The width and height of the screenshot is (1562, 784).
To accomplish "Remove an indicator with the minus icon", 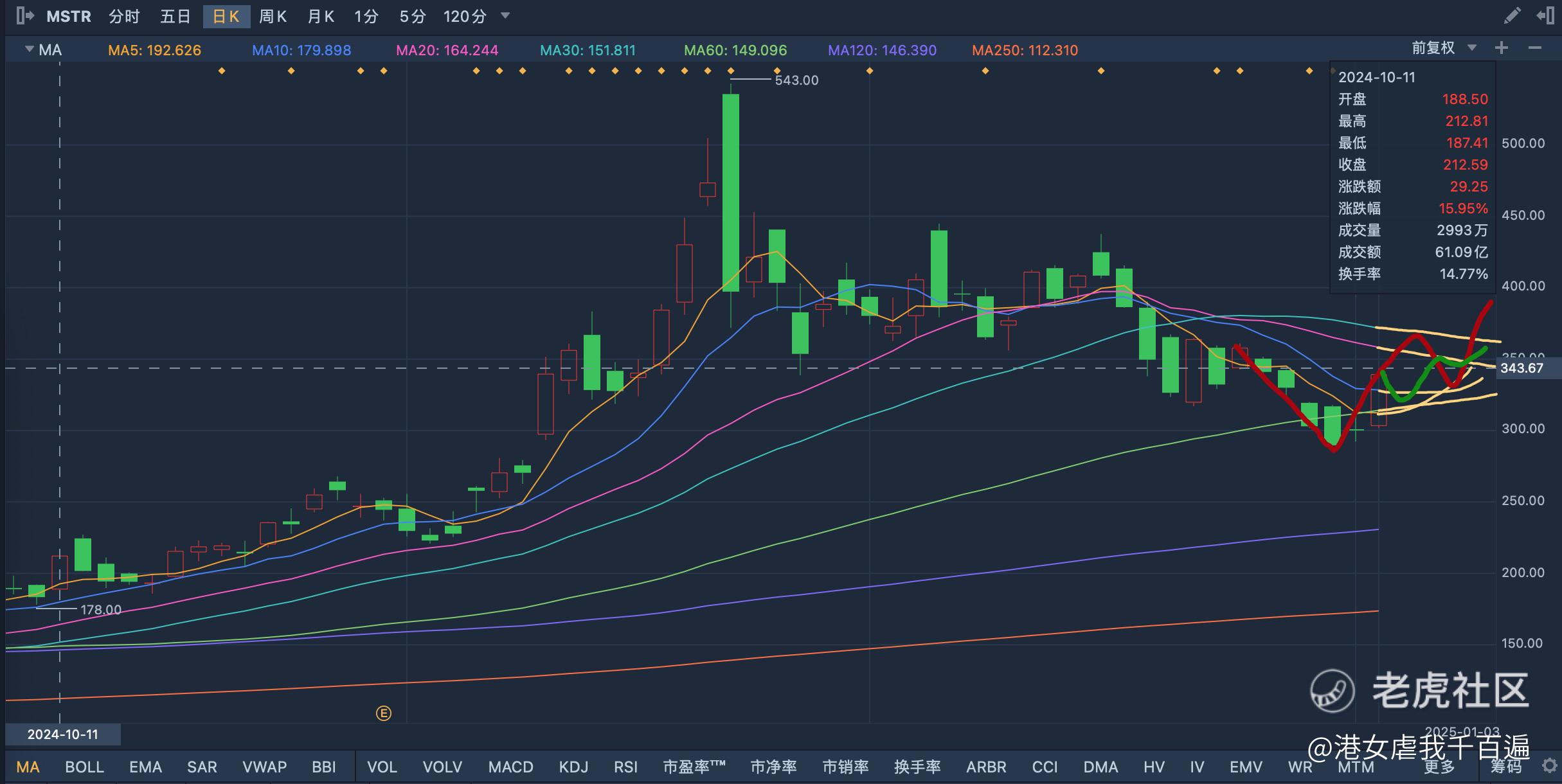I will click(1535, 48).
